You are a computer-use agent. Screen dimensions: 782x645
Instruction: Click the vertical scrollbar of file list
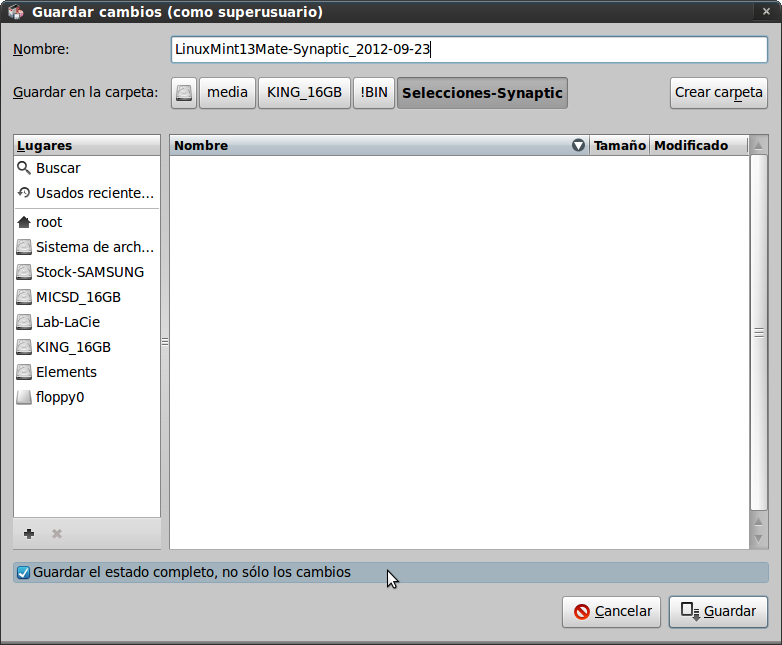coord(758,334)
